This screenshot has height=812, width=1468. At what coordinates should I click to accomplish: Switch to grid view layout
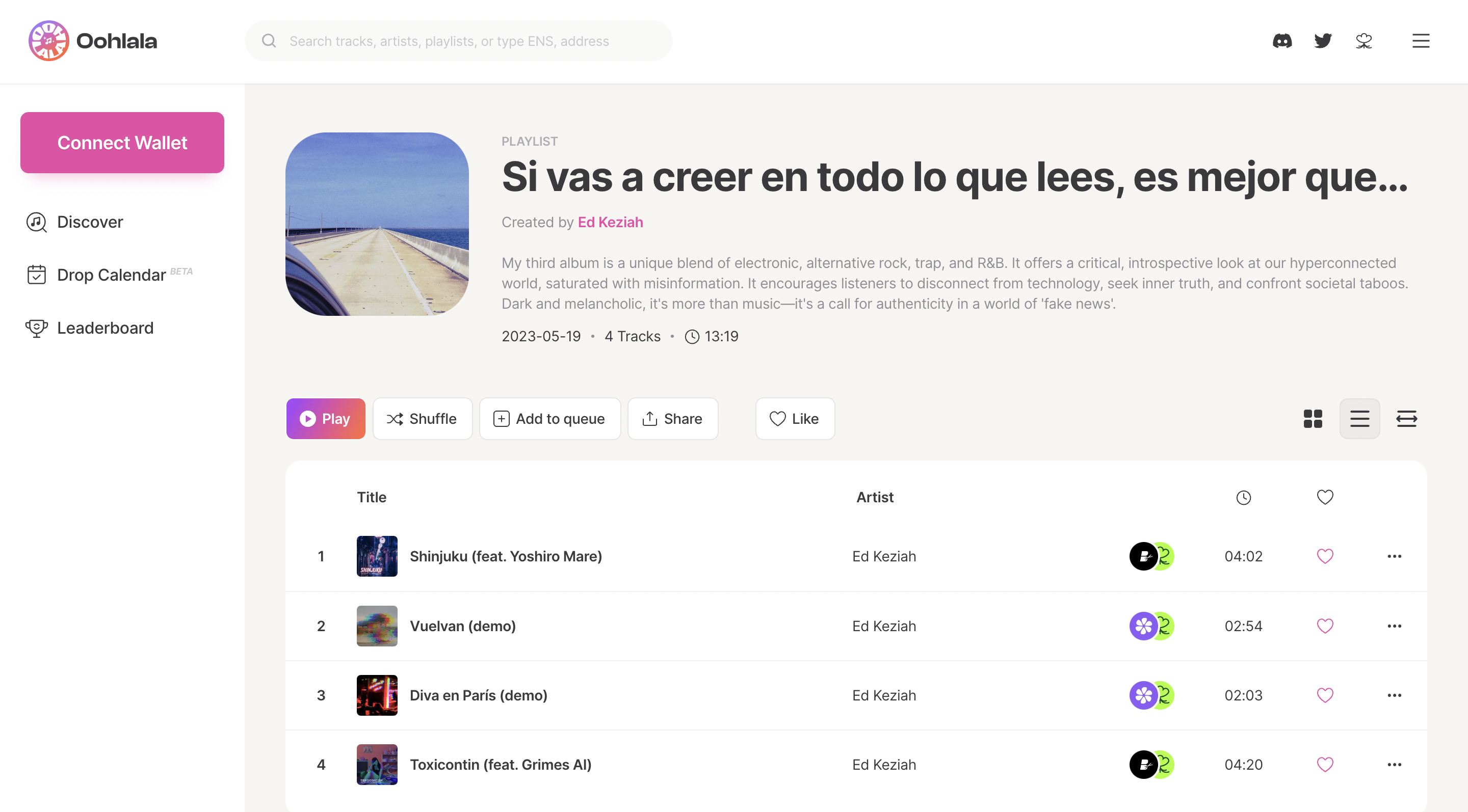tap(1313, 419)
